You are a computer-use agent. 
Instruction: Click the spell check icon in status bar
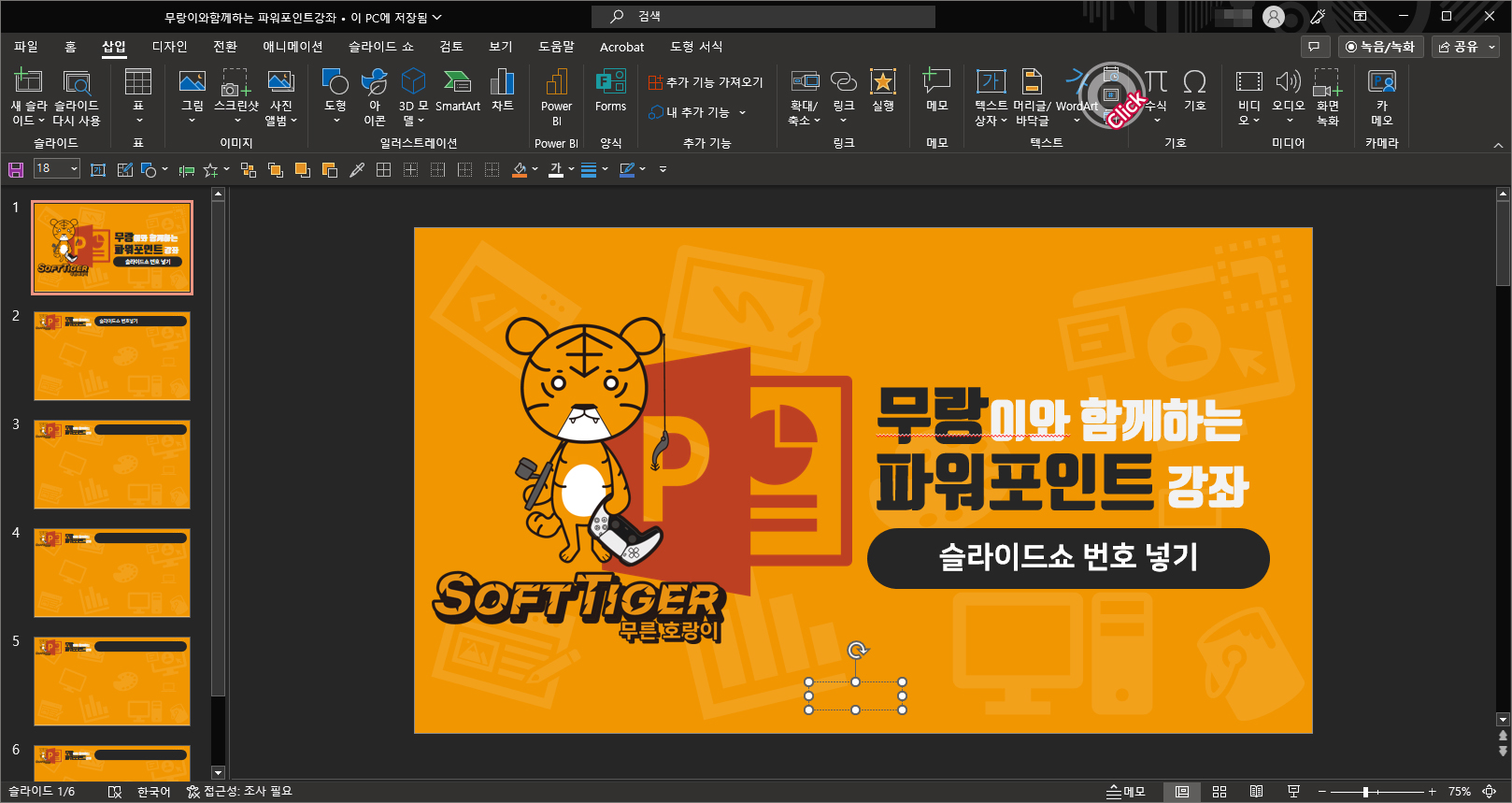(115, 792)
